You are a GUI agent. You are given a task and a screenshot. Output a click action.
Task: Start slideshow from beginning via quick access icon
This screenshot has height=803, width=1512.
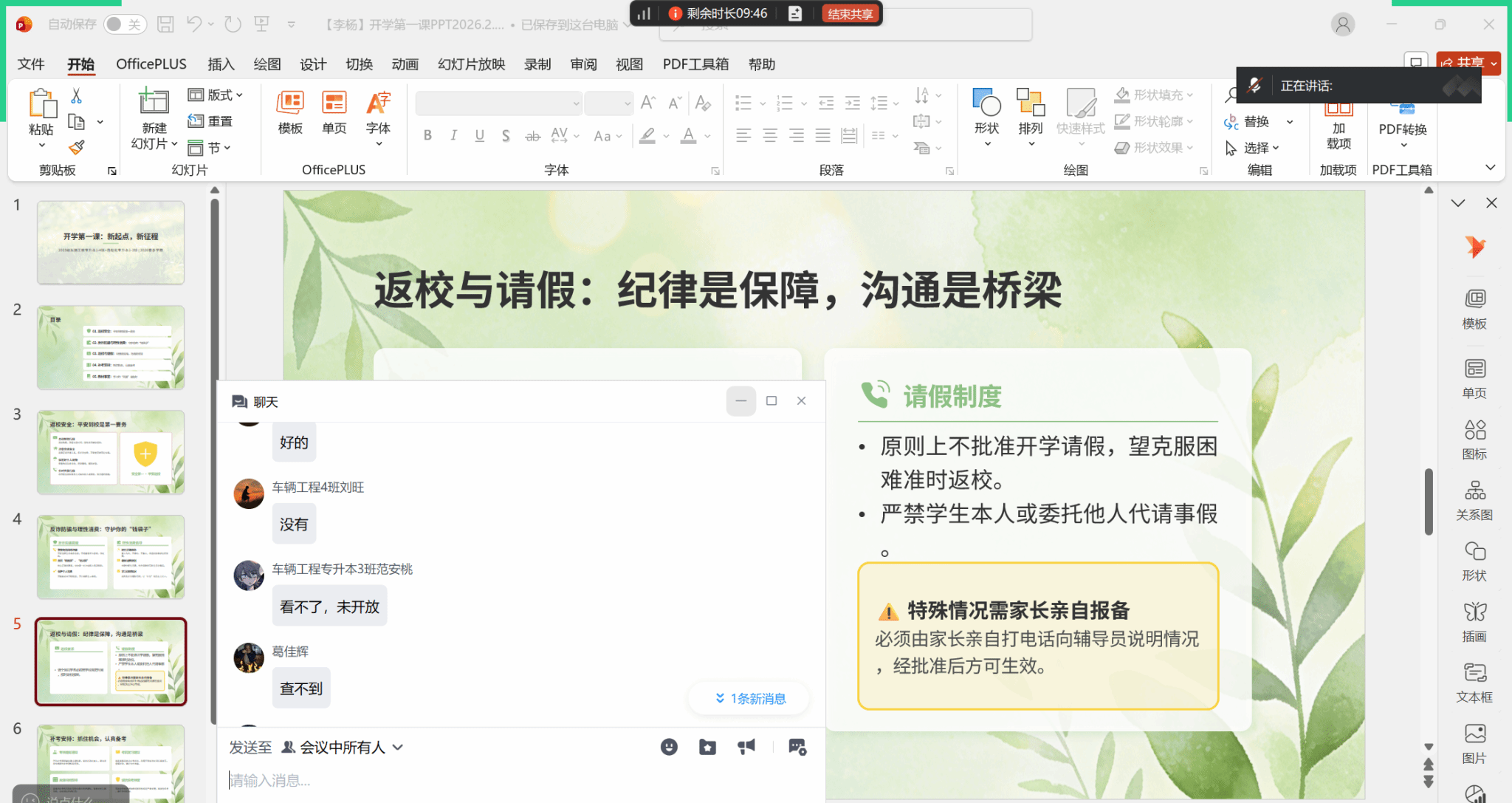tap(261, 24)
